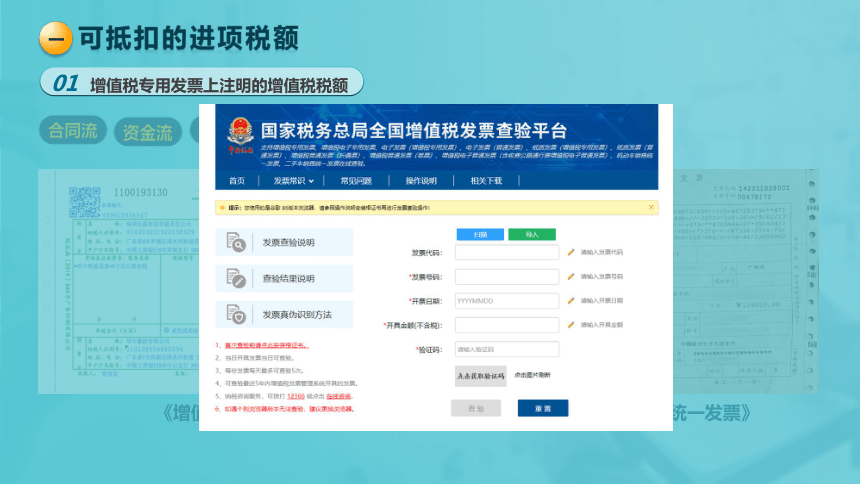This screenshot has width=860, height=484.
Task: Click the 01 增值税专用发票上注明的增值税税额 banner
Action: click(202, 82)
